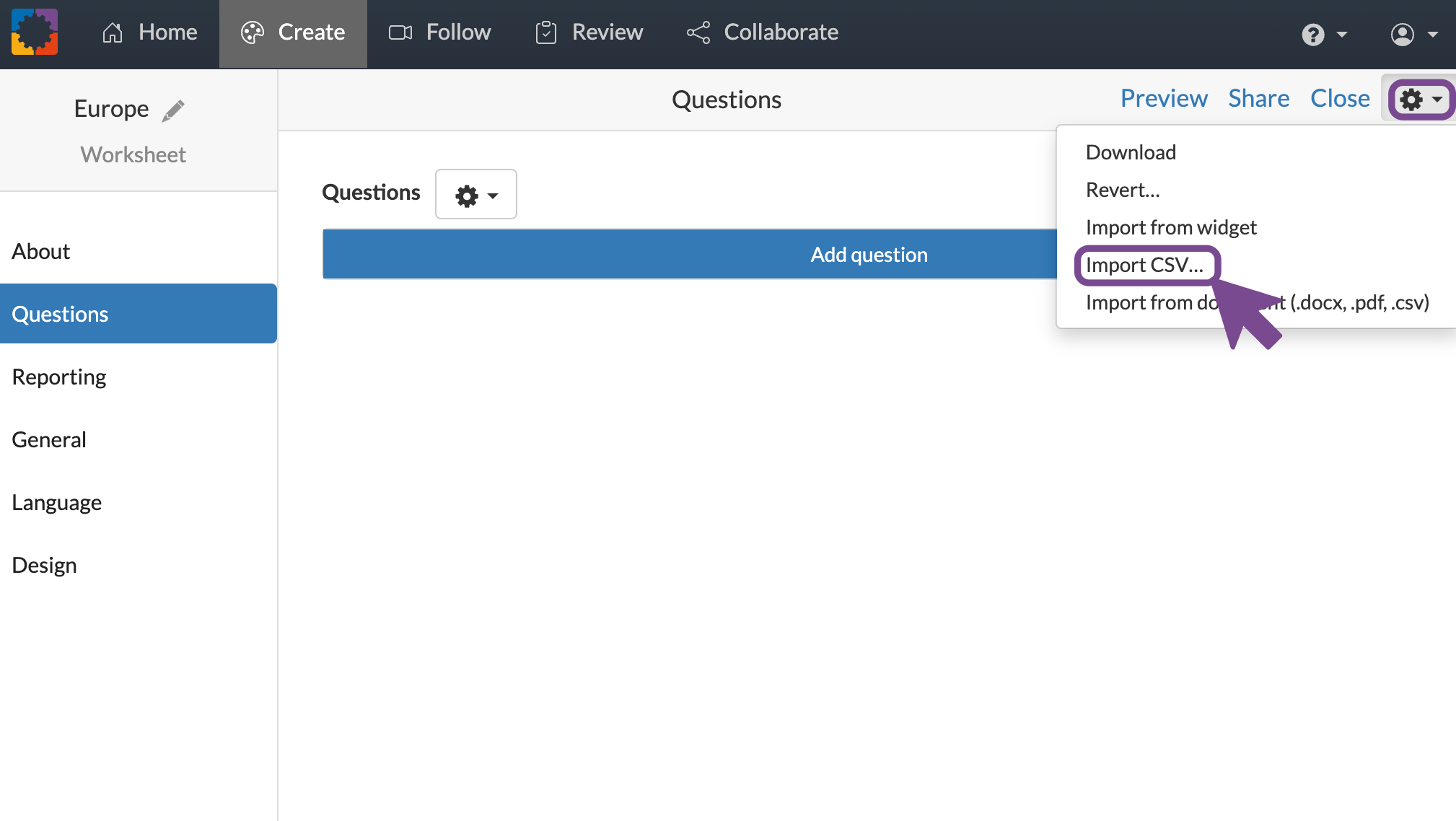Open the Design section
The width and height of the screenshot is (1456, 821).
(x=44, y=564)
